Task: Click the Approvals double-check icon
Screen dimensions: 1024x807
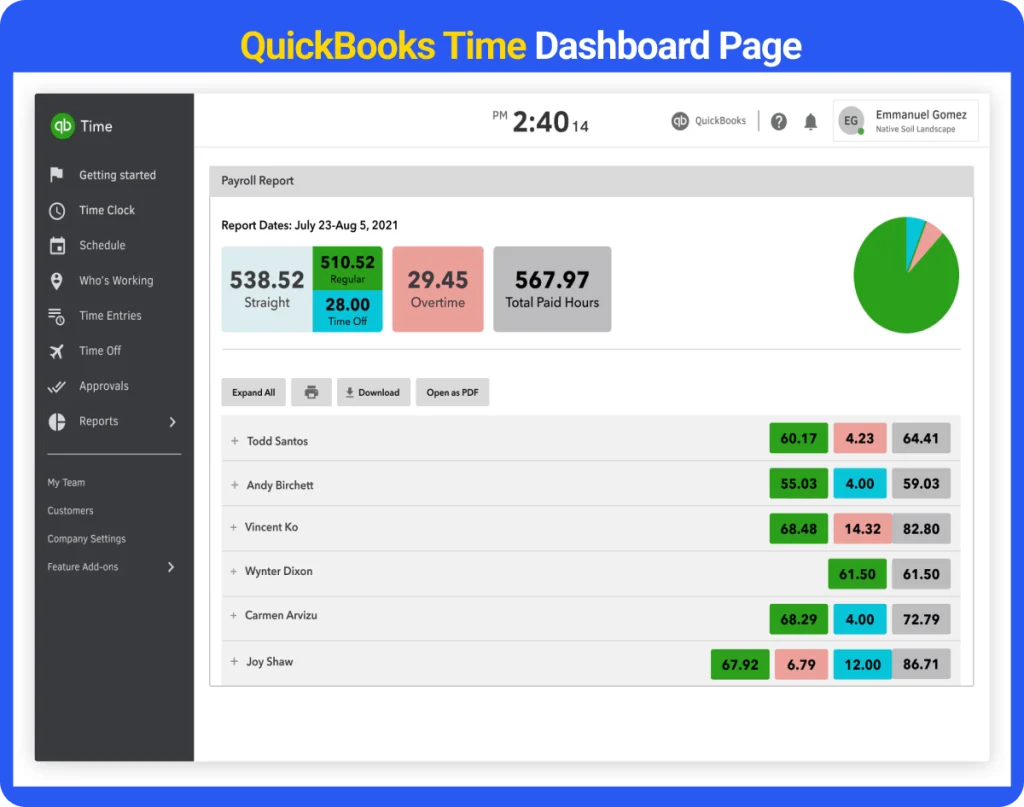Action: (57, 387)
